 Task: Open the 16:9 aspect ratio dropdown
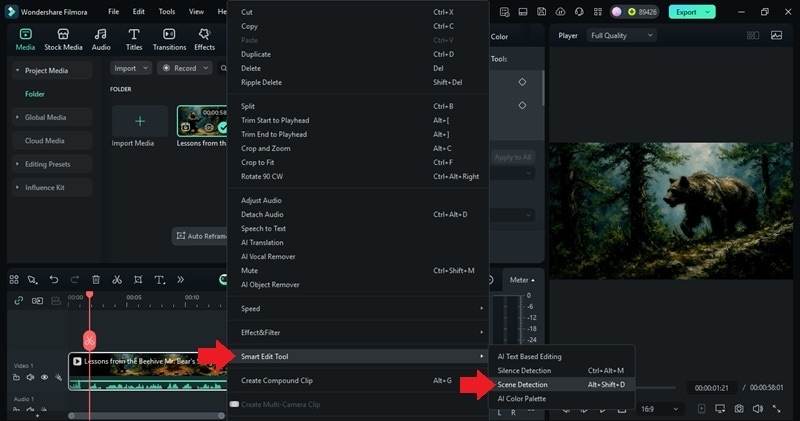click(x=660, y=409)
